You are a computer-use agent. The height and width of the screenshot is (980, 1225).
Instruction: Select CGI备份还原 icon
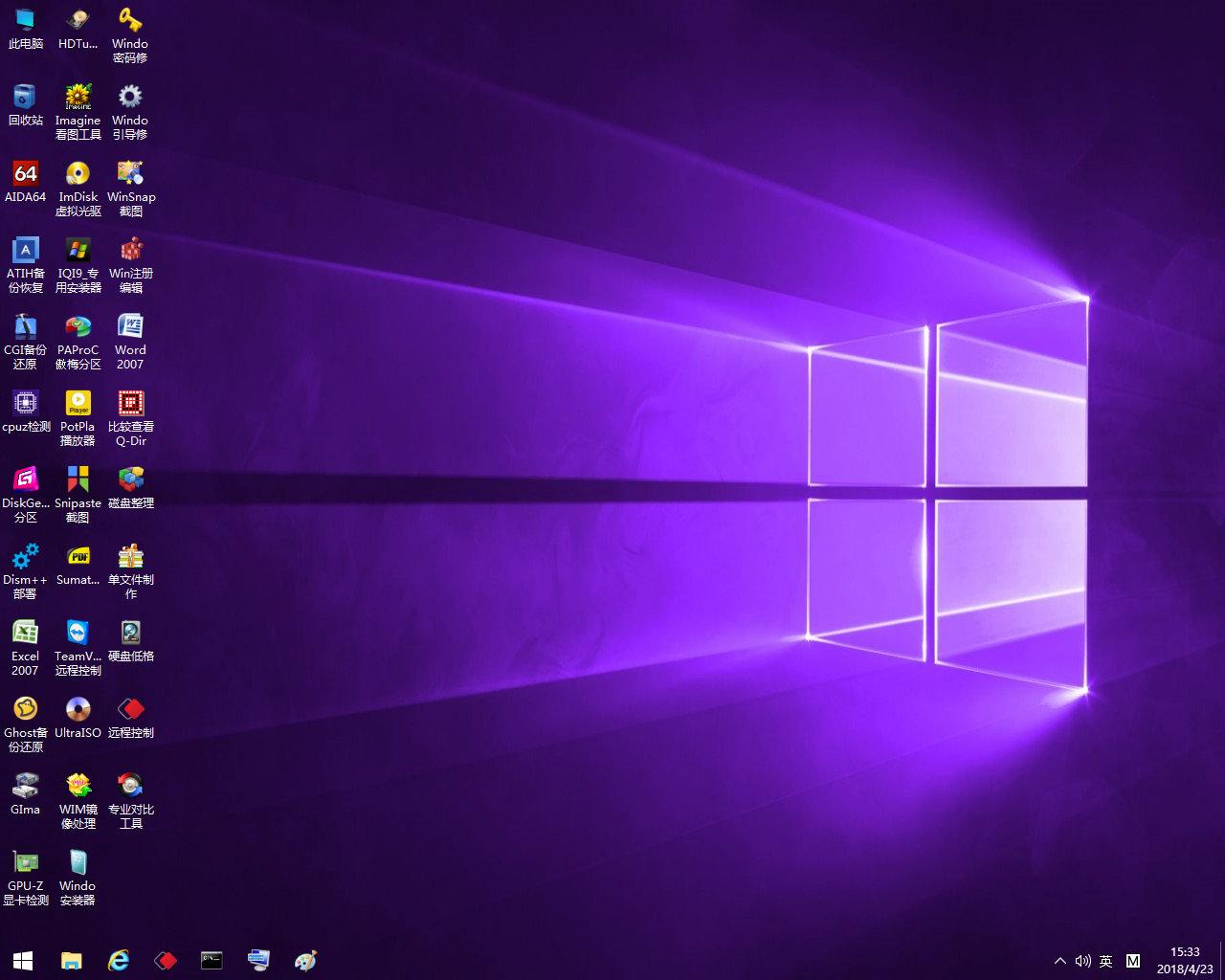click(25, 342)
